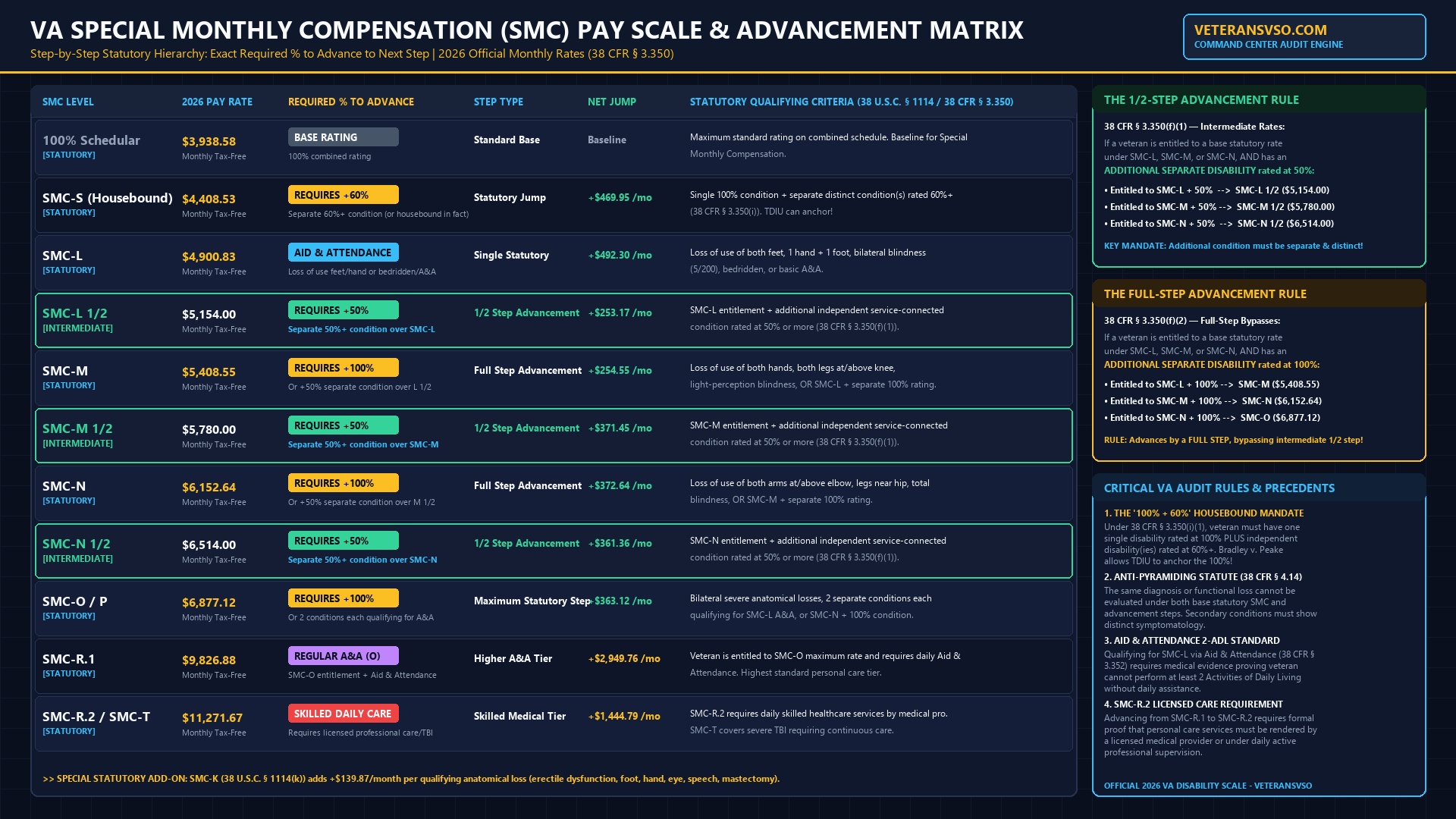Viewport: 1456px width, 819px height.
Task: Click the SMC-R.2 LICENSED CARE REQUIREMENT heading
Action: tap(1194, 704)
